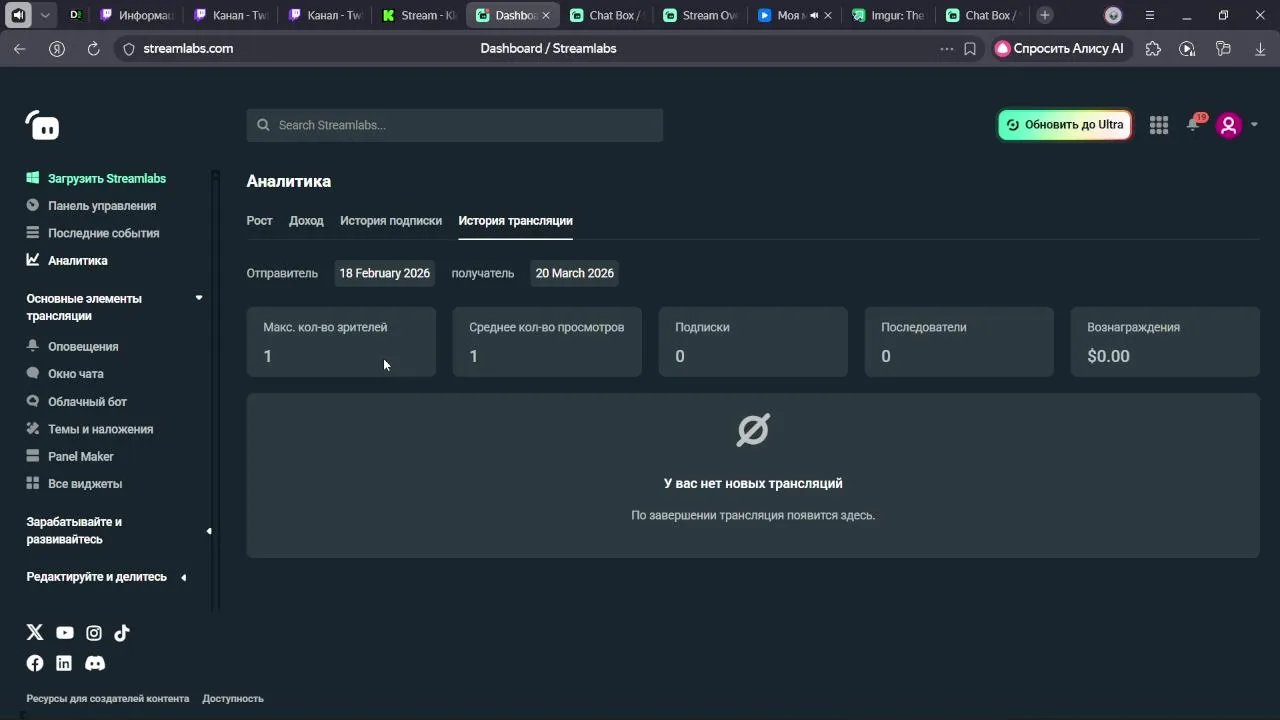Open the X (Twitter) social icon
This screenshot has height=720, width=1280.
click(35, 632)
